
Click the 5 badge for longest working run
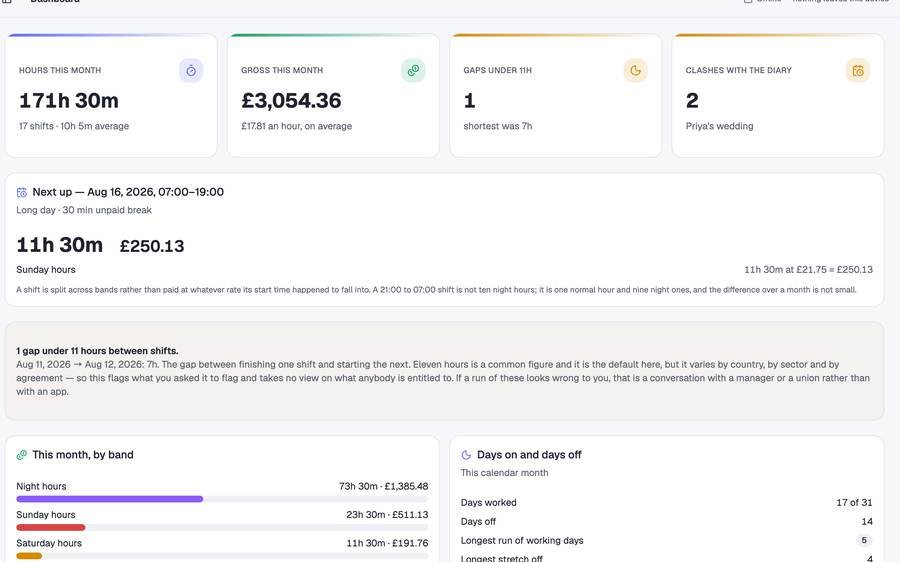864,540
